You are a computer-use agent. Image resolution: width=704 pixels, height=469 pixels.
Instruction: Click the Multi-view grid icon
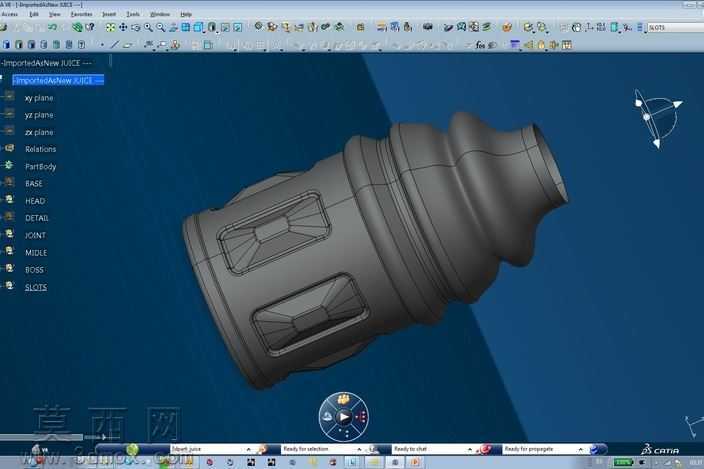pos(185,27)
